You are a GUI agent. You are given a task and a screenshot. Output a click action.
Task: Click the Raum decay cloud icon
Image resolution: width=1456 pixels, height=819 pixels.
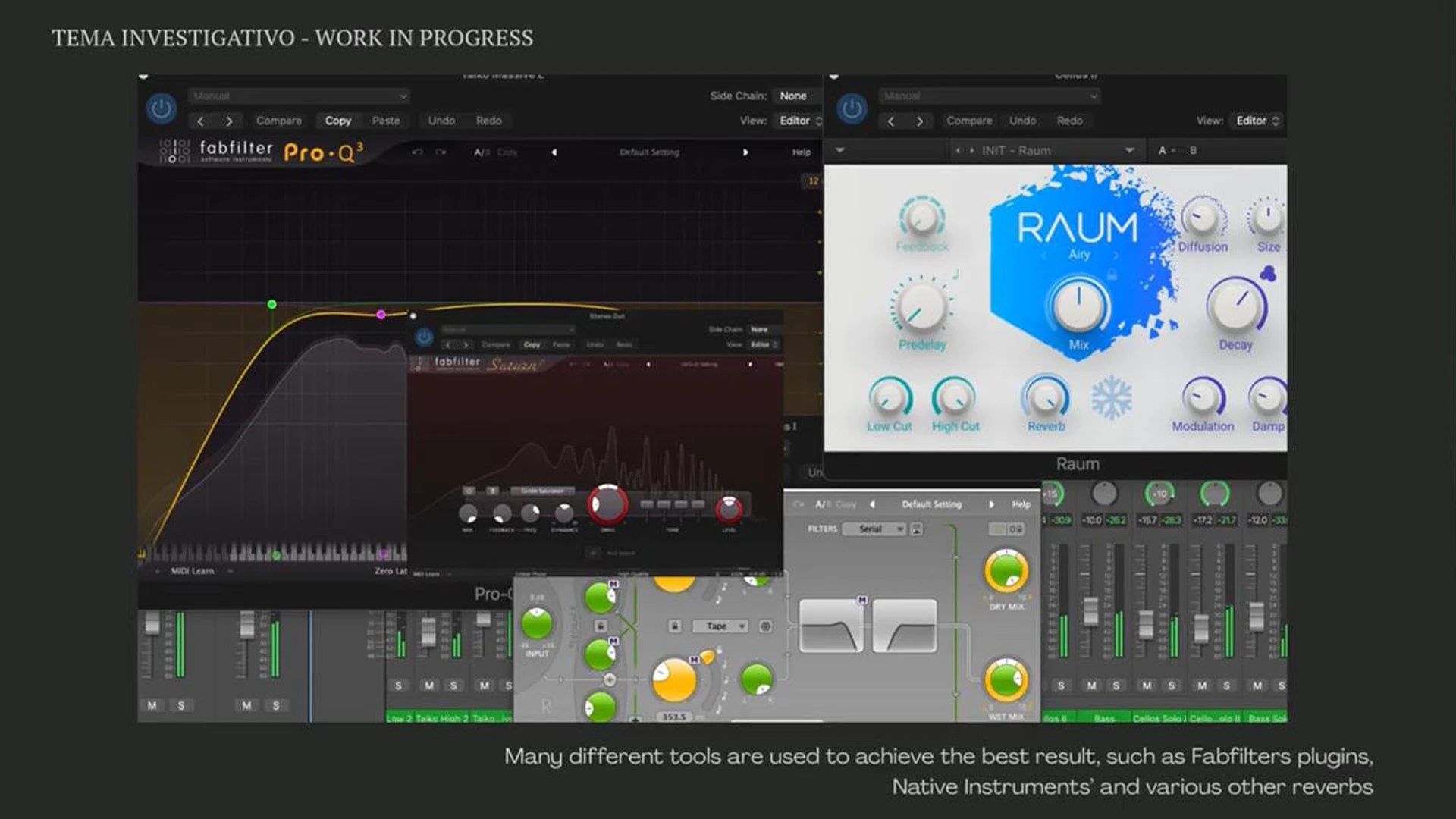click(1267, 273)
